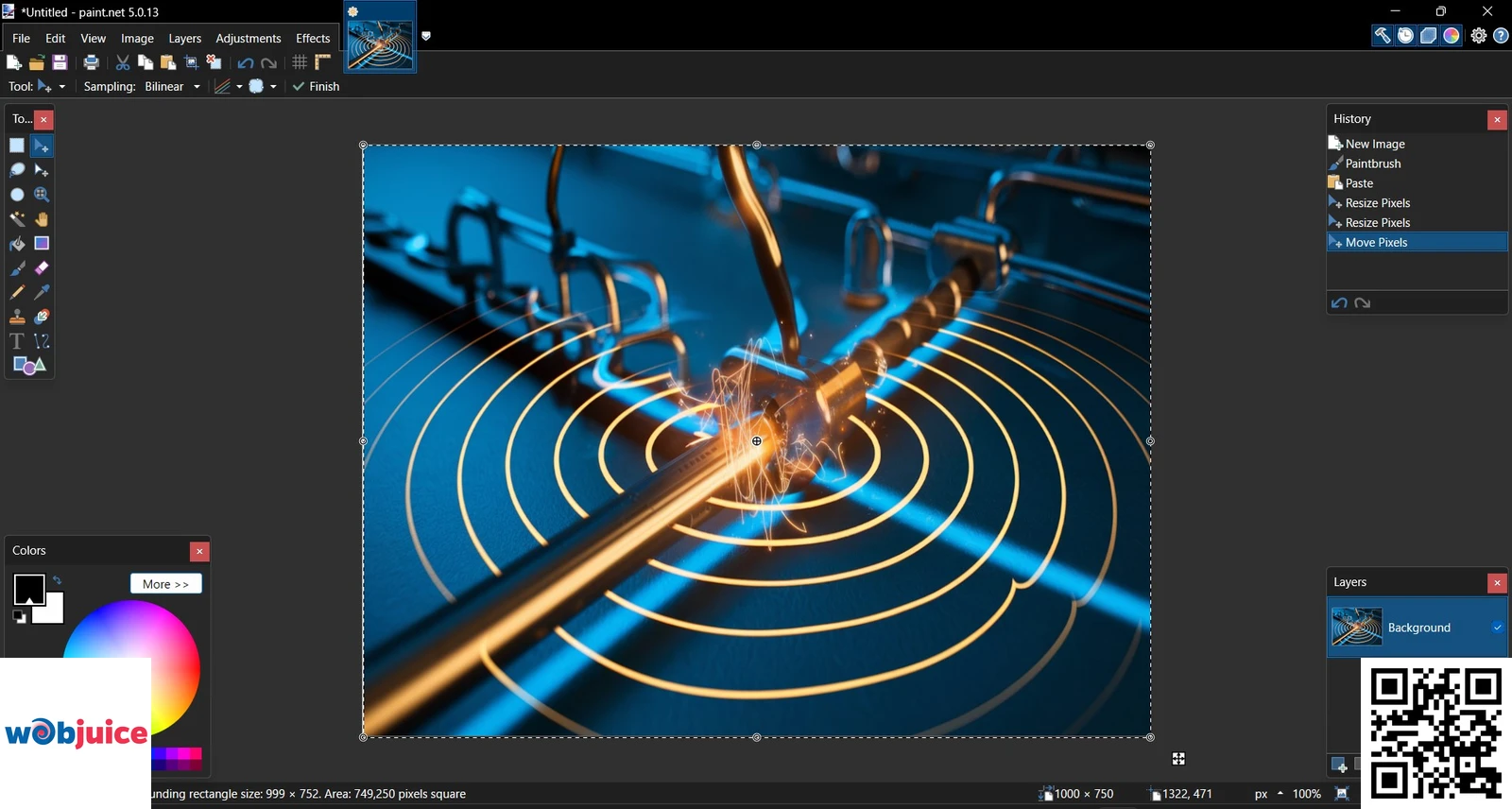Select the Eraser tool
Image resolution: width=1512 pixels, height=809 pixels.
tap(42, 268)
